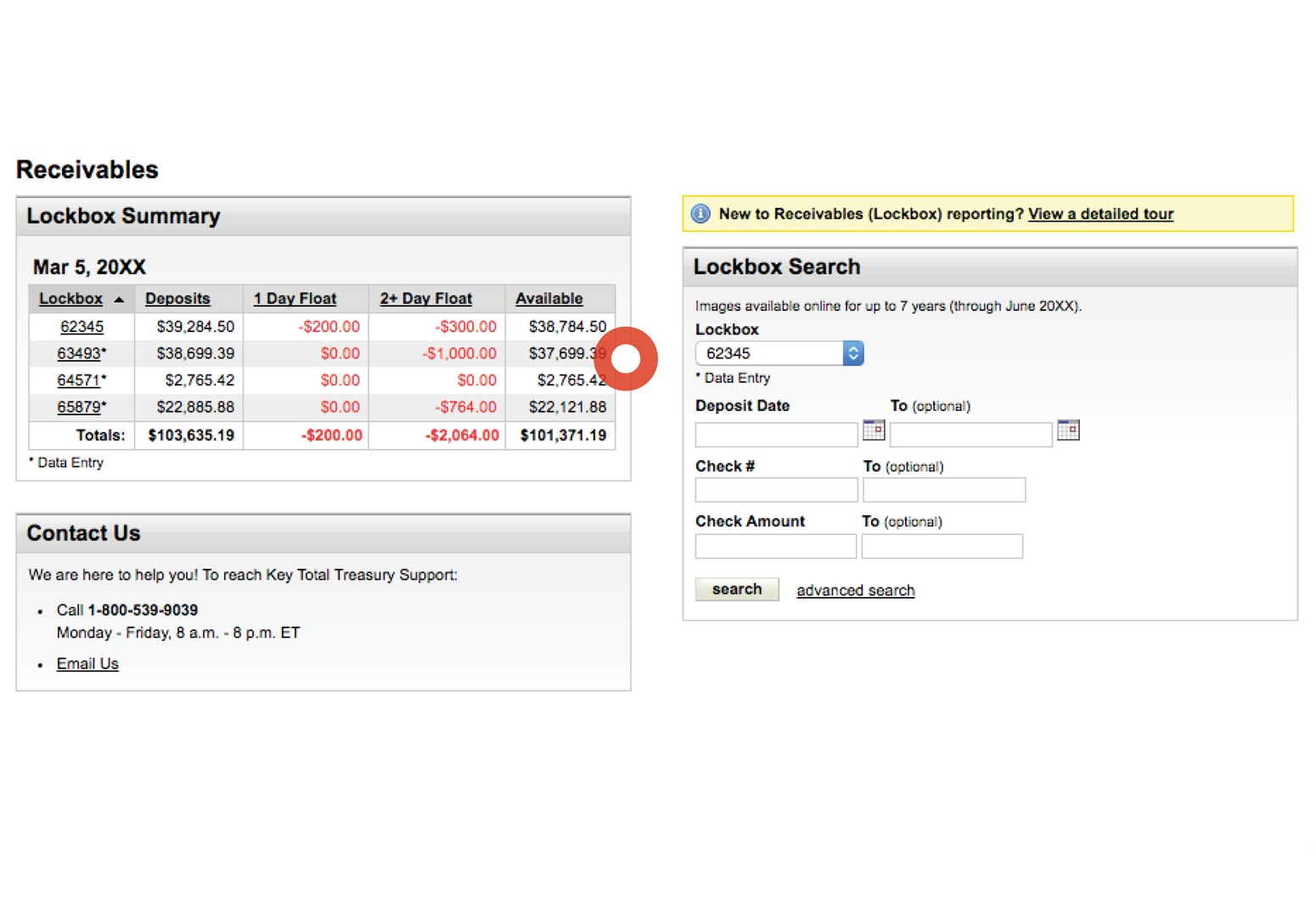Image resolution: width=1316 pixels, height=923 pixels.
Task: Click the $22,885.88 deposits value
Action: tap(195, 407)
